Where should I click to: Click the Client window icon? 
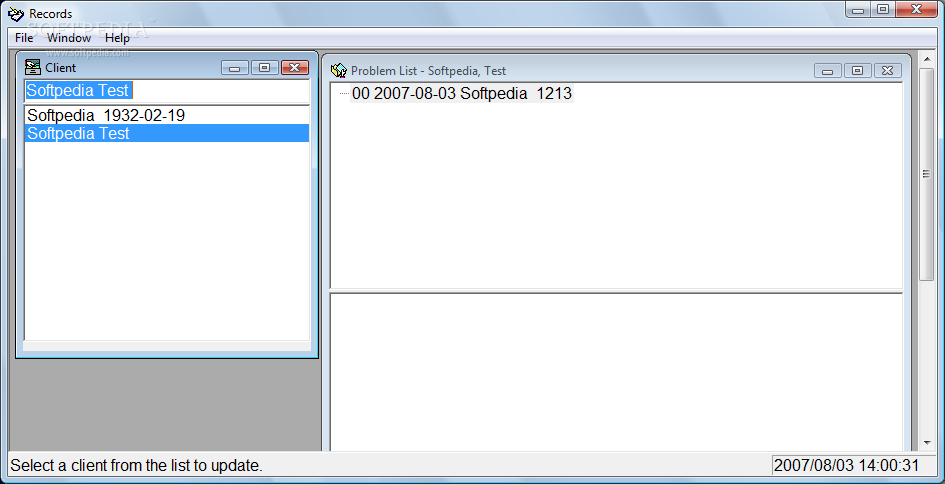[33, 67]
